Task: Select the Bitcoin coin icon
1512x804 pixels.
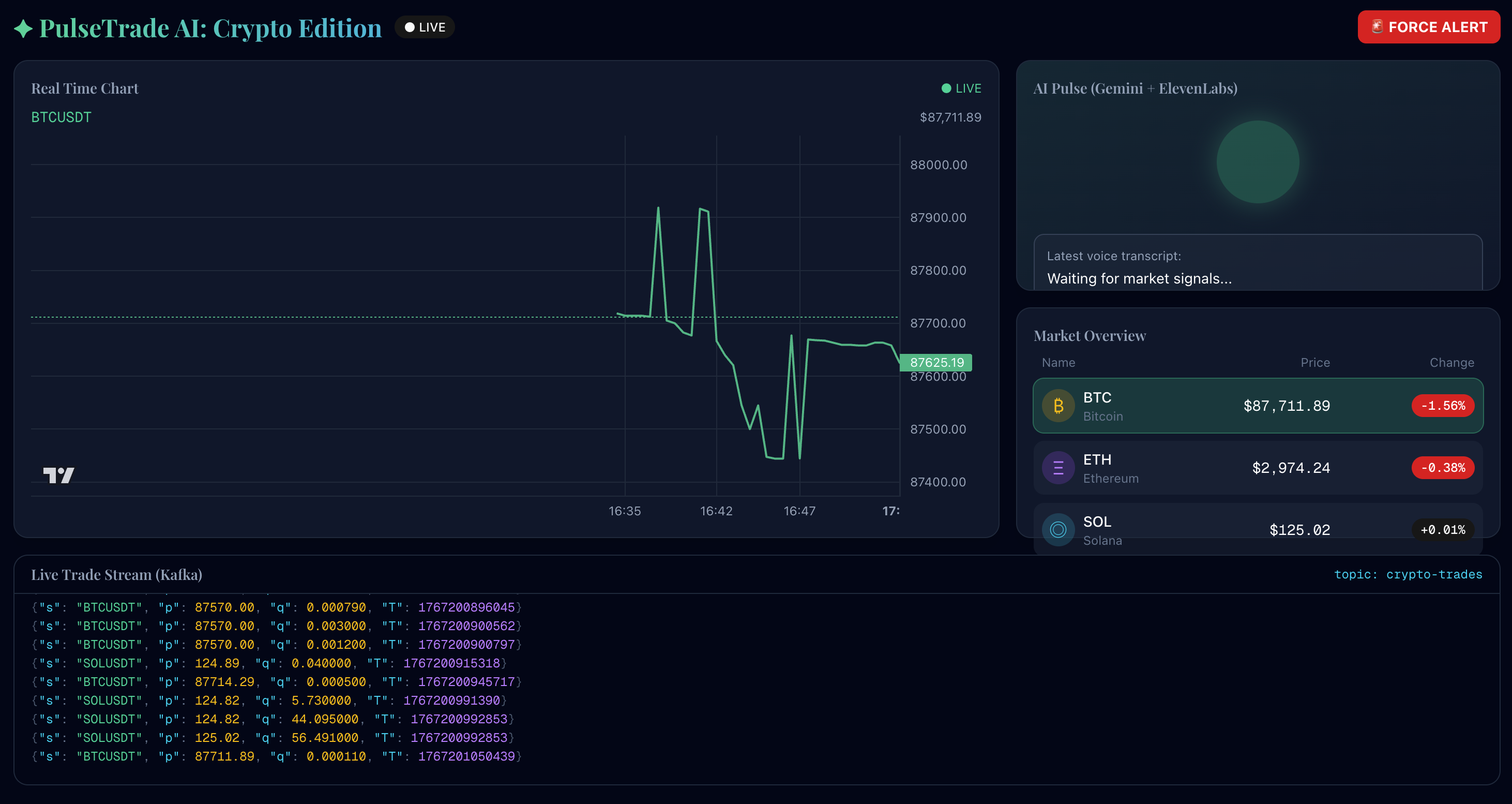Action: click(1057, 406)
